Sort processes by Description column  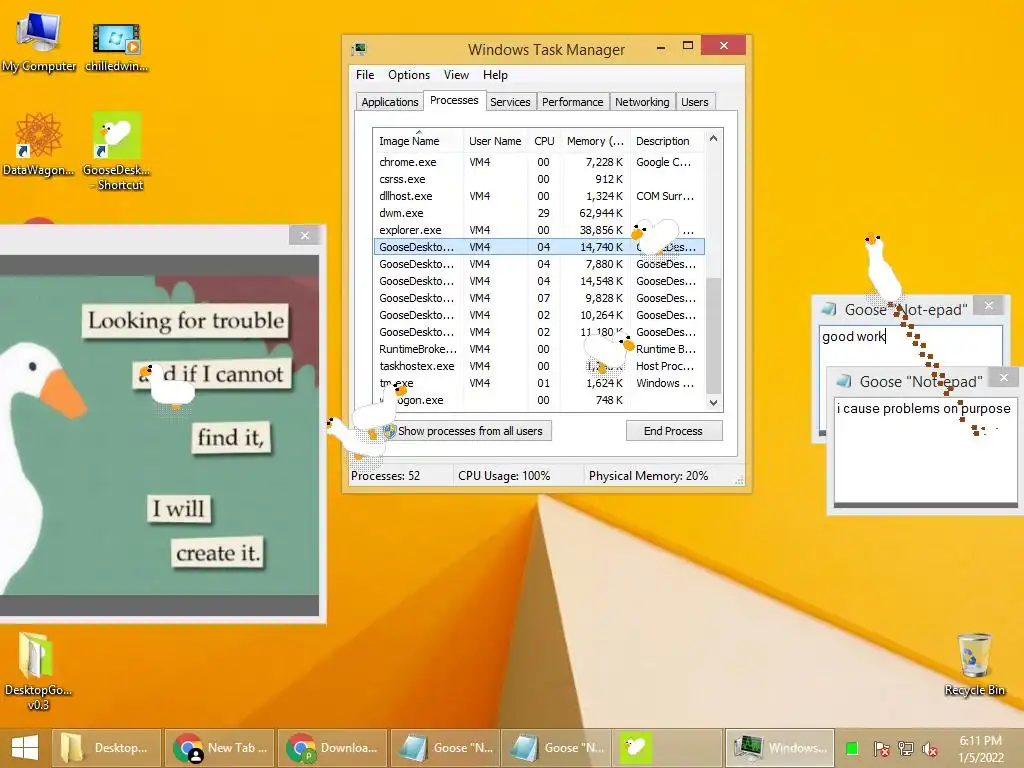point(667,140)
